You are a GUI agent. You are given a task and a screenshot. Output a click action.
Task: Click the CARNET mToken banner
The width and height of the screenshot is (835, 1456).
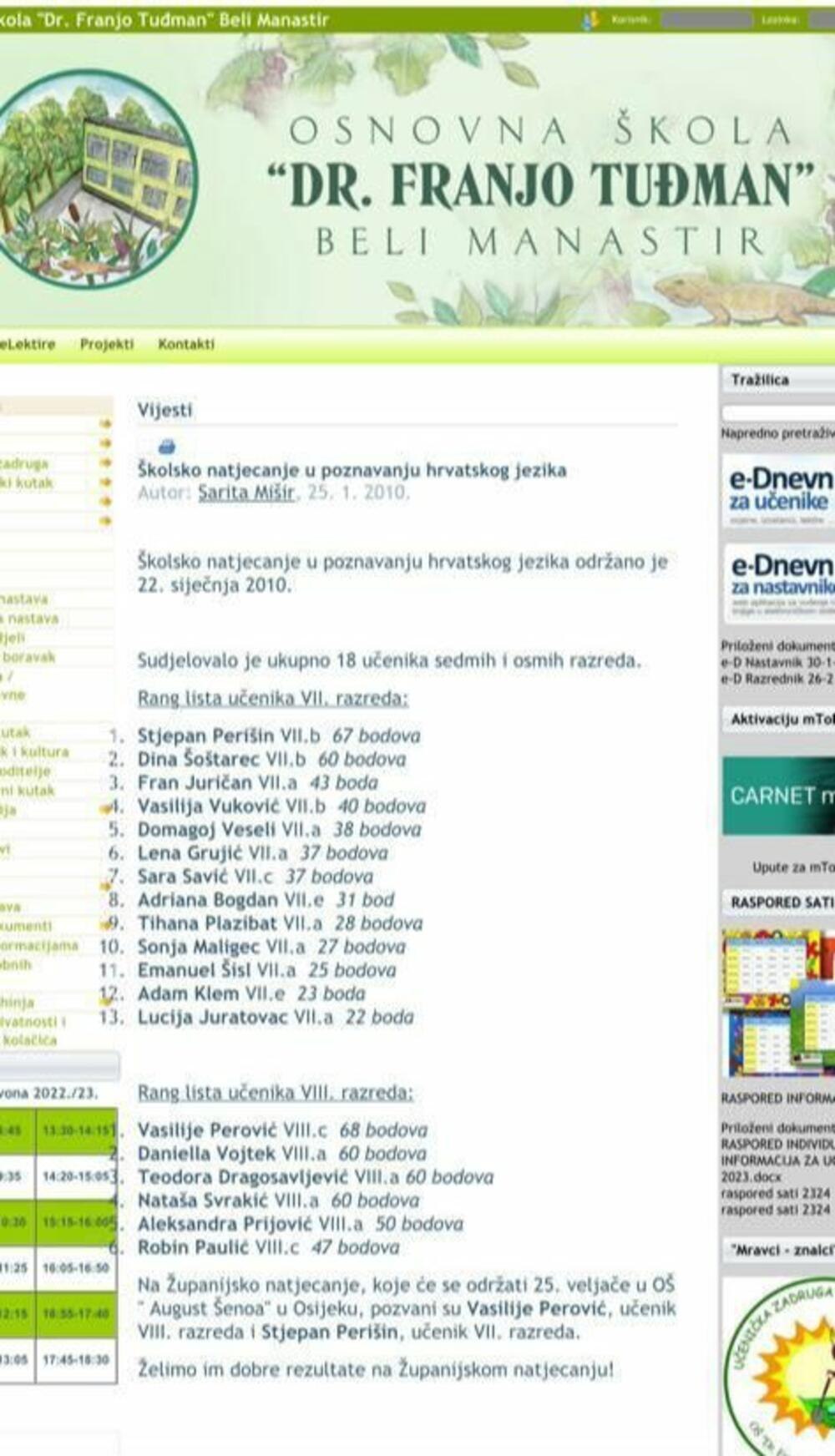point(780,796)
